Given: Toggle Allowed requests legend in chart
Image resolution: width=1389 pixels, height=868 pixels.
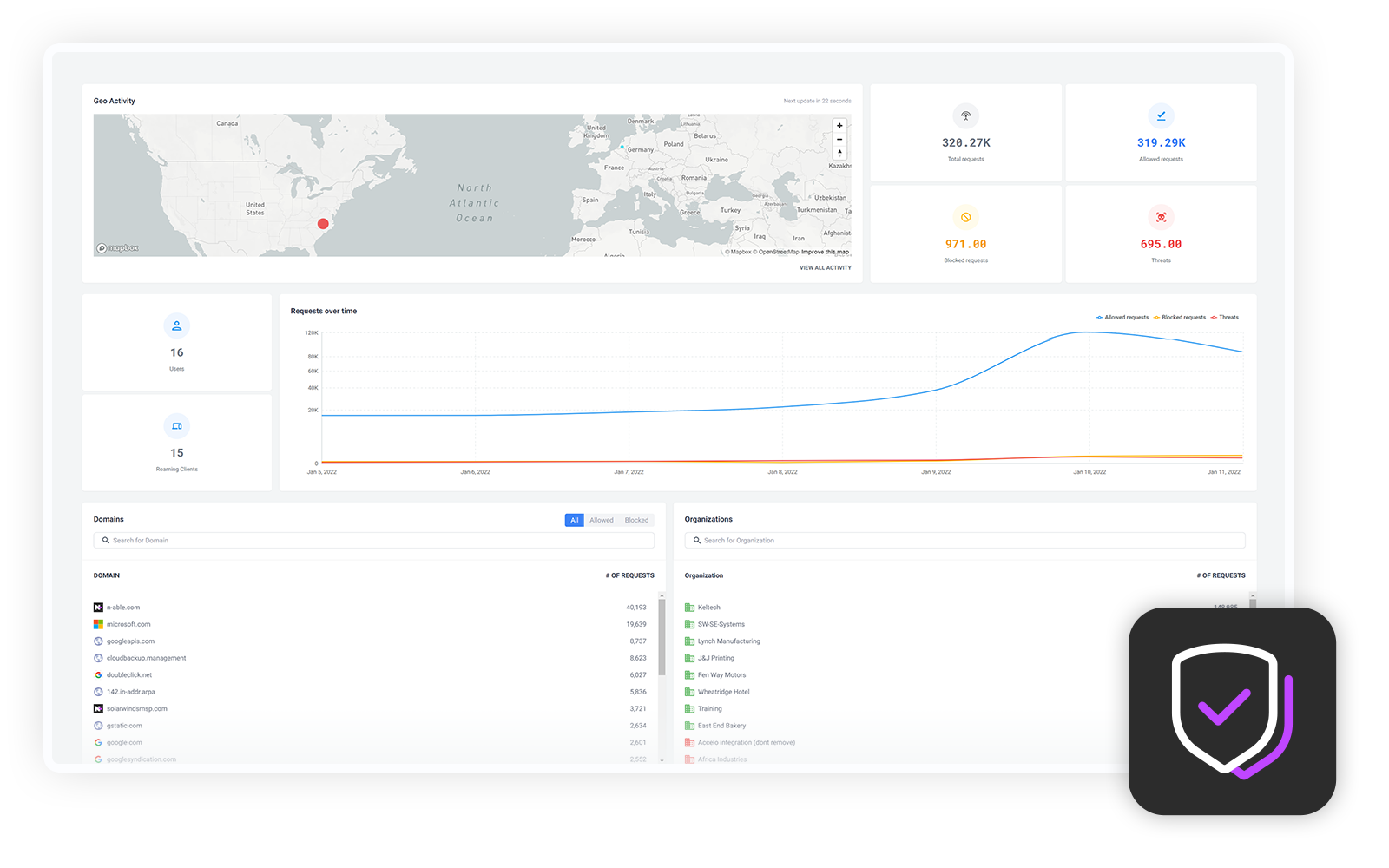Looking at the screenshot, I should [1122, 318].
